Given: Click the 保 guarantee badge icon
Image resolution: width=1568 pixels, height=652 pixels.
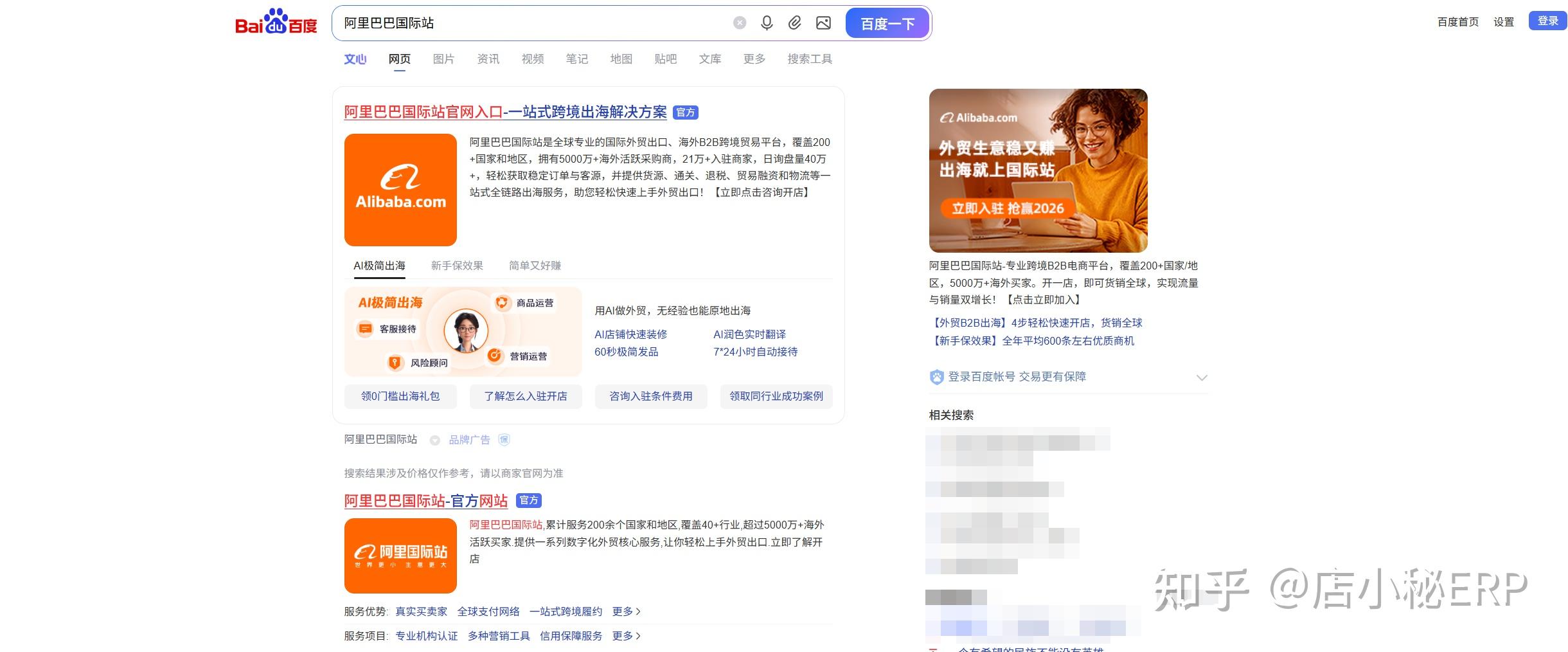Looking at the screenshot, I should tap(504, 440).
